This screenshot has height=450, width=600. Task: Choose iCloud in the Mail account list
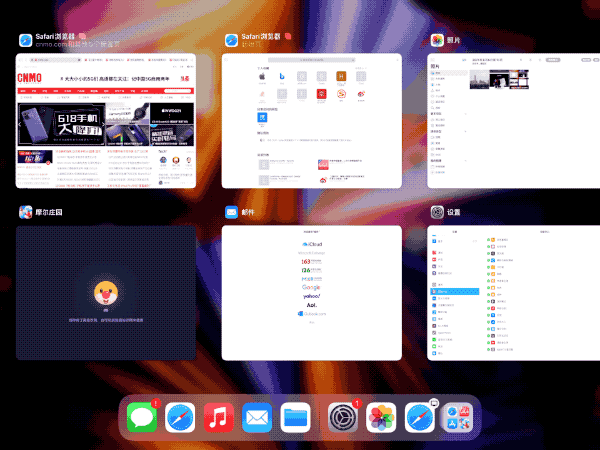311,245
